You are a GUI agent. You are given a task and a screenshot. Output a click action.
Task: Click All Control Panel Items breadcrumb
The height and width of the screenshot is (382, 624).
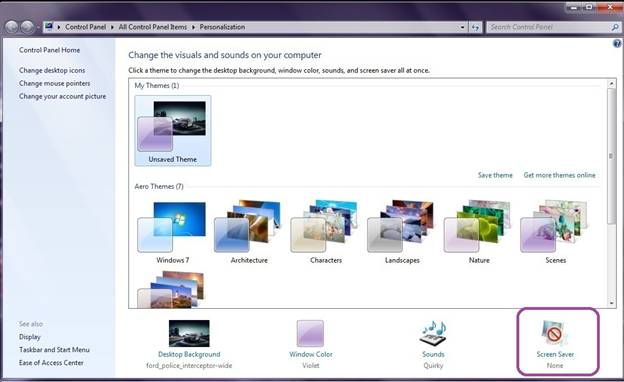(x=153, y=27)
